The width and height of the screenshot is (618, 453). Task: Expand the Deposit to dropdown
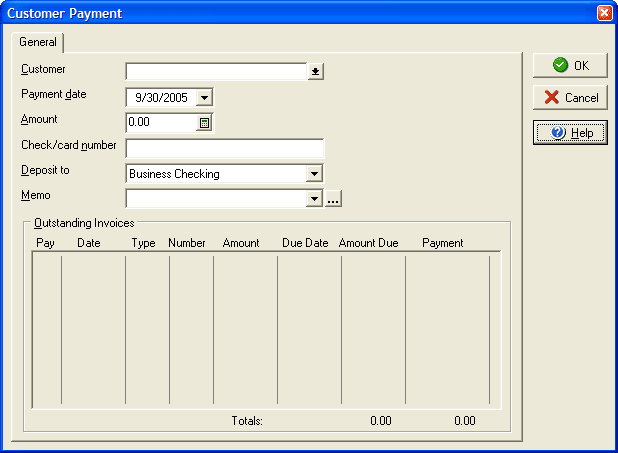coord(314,174)
